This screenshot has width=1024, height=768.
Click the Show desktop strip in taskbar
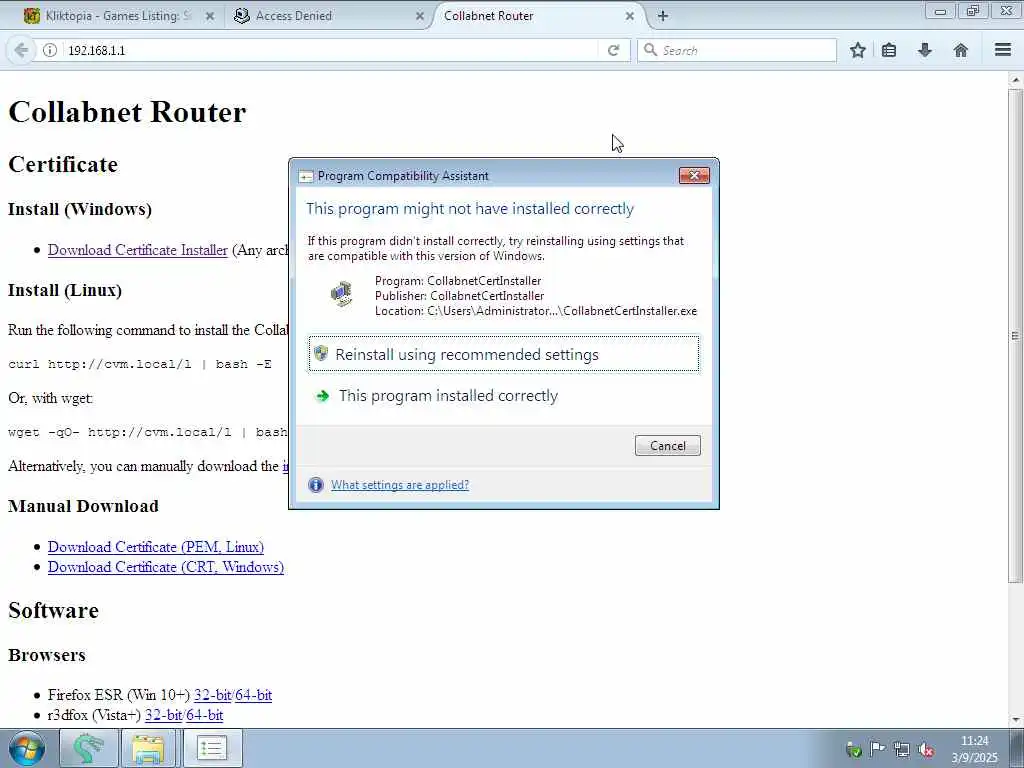[1017, 748]
